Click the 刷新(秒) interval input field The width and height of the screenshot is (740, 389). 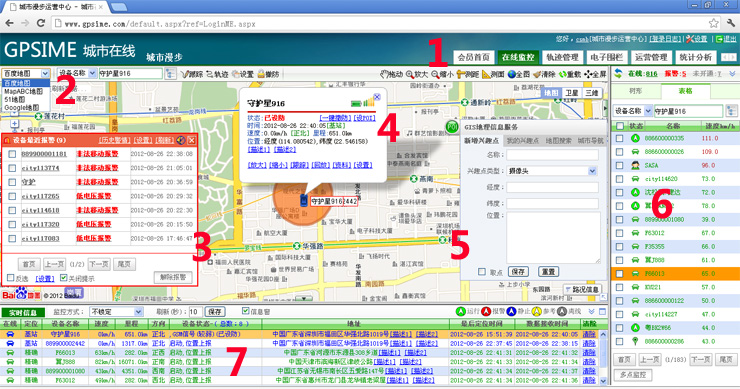pyautogui.click(x=195, y=312)
